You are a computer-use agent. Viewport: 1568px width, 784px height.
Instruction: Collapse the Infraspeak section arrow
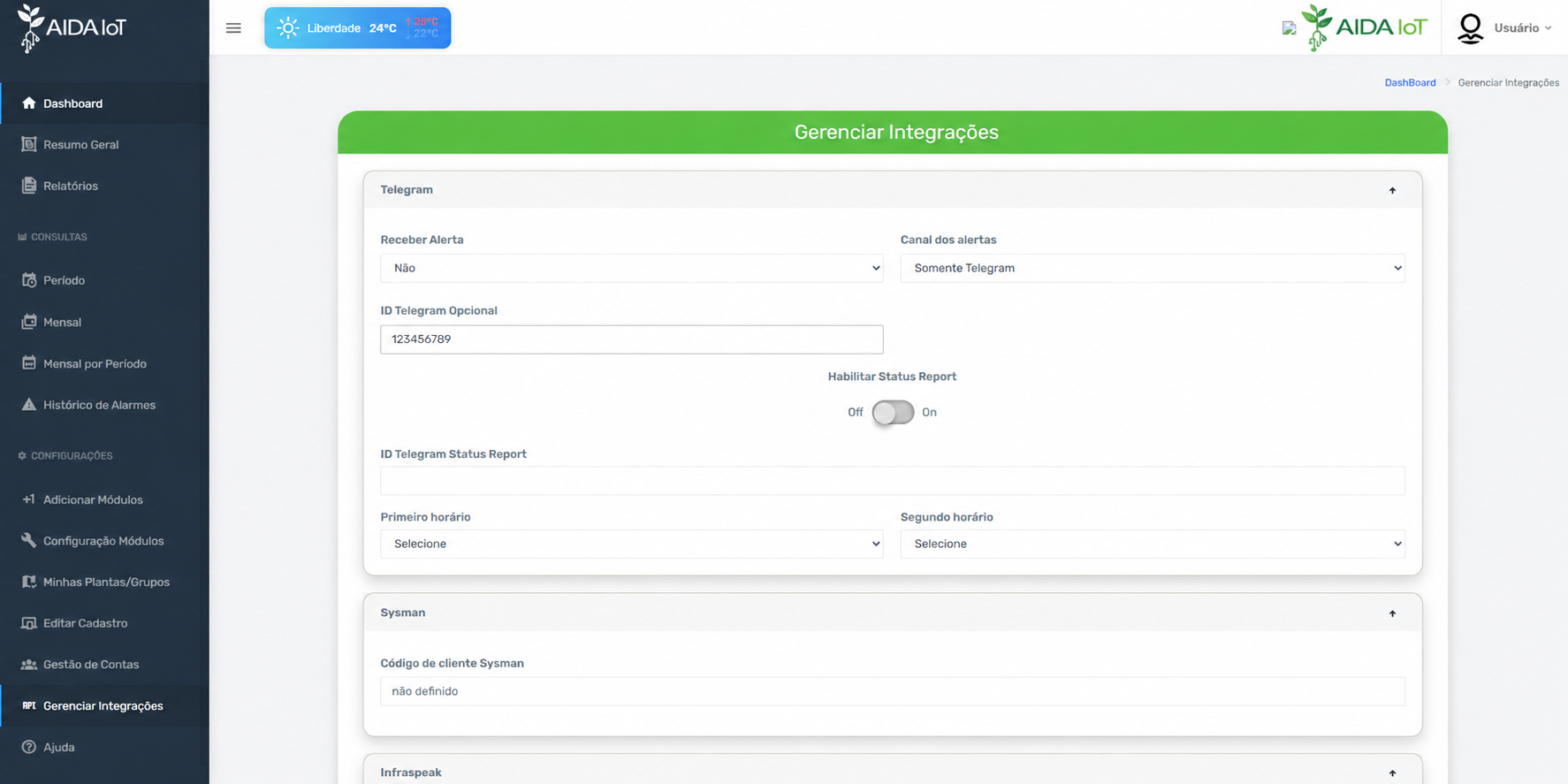pyautogui.click(x=1392, y=773)
